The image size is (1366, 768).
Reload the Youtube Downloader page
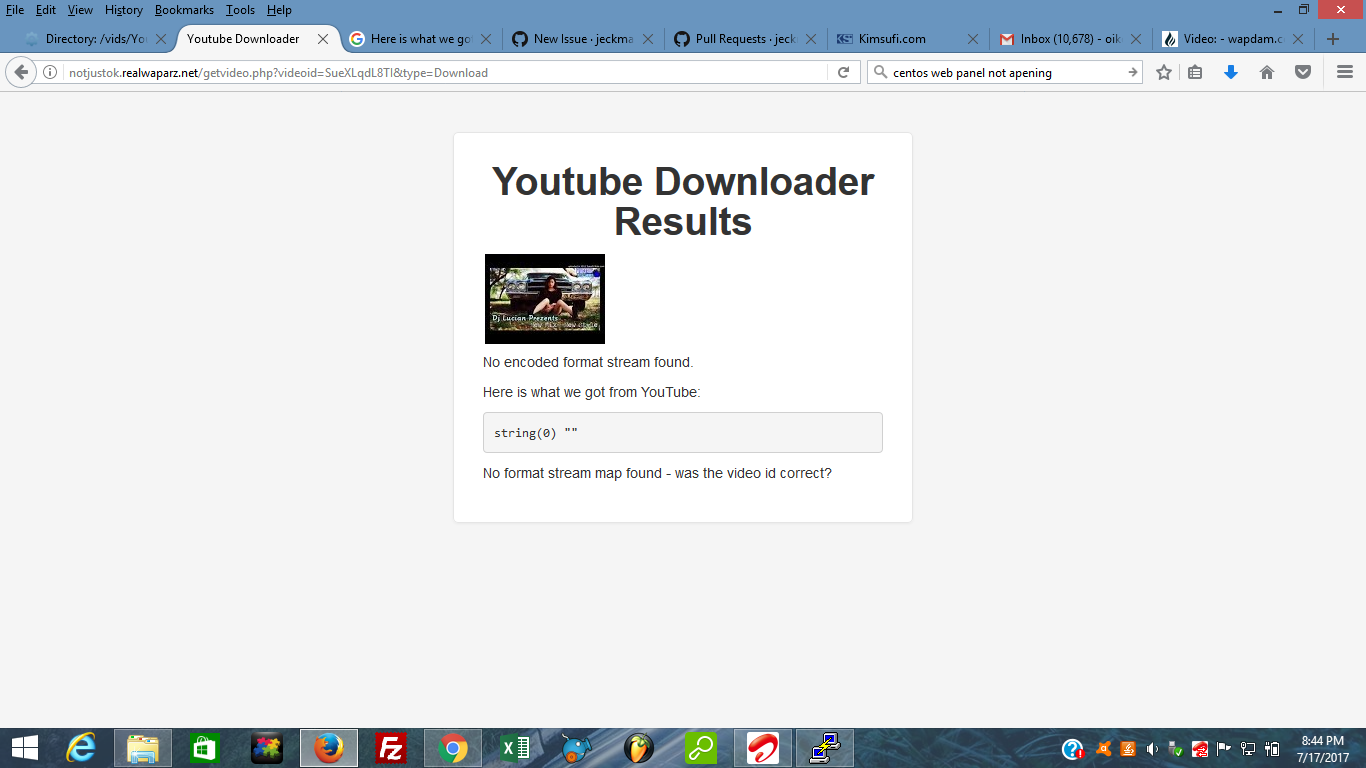click(843, 72)
